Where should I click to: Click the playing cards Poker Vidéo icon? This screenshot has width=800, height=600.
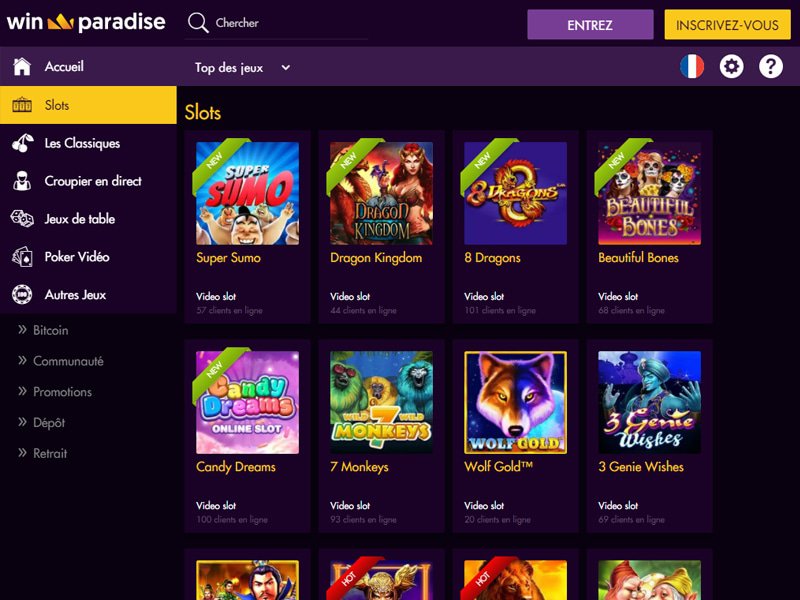[22, 257]
